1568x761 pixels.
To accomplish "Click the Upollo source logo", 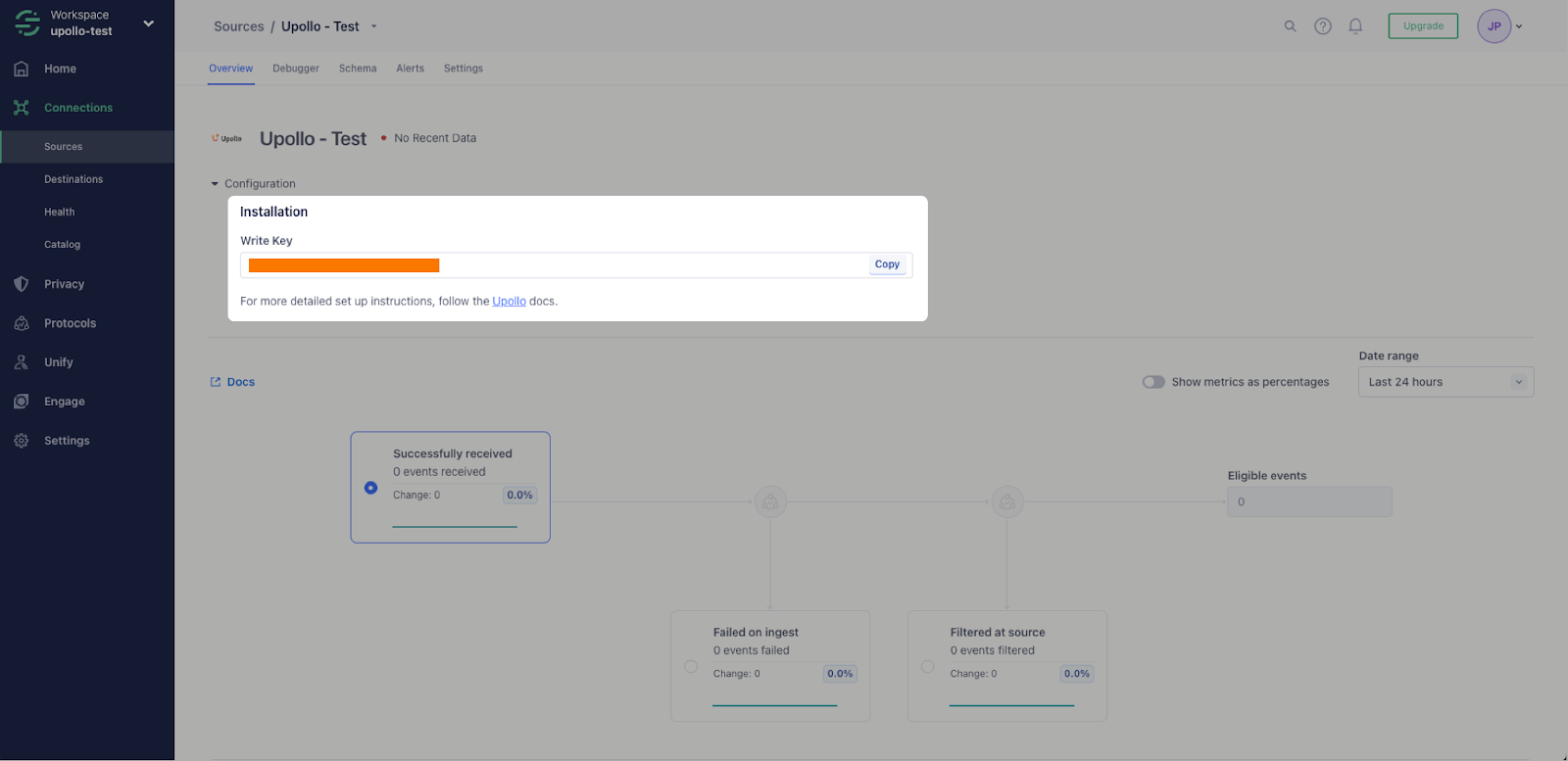I will pos(227,138).
